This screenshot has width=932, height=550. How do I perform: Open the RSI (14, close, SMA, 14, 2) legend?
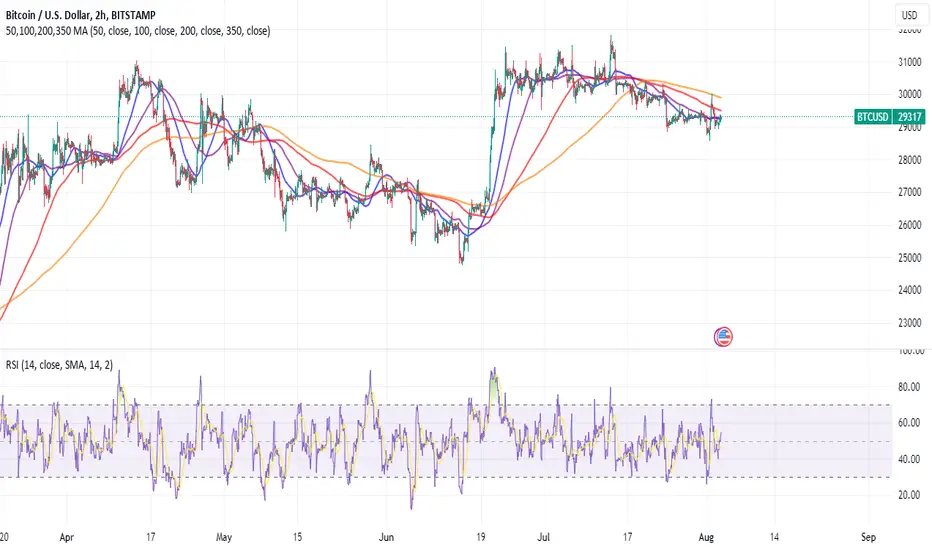[x=59, y=364]
